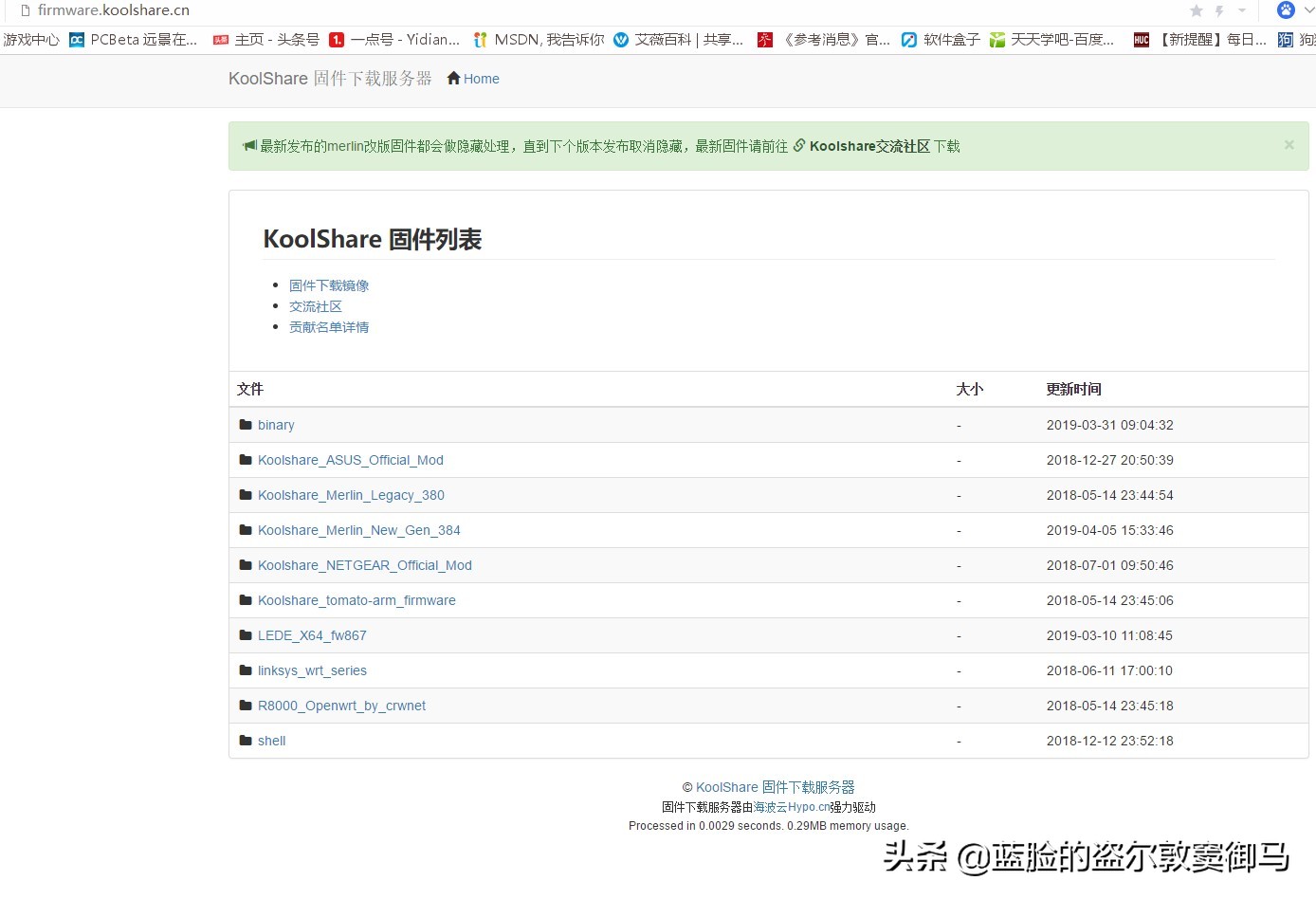
Task: Bookmark this page with the star icon
Action: tap(1197, 10)
